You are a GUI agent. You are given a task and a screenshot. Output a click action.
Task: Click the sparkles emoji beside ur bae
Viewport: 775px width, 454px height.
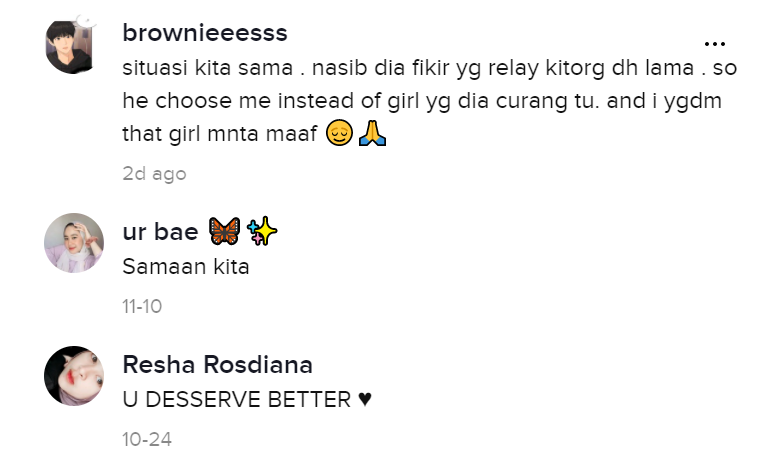260,232
